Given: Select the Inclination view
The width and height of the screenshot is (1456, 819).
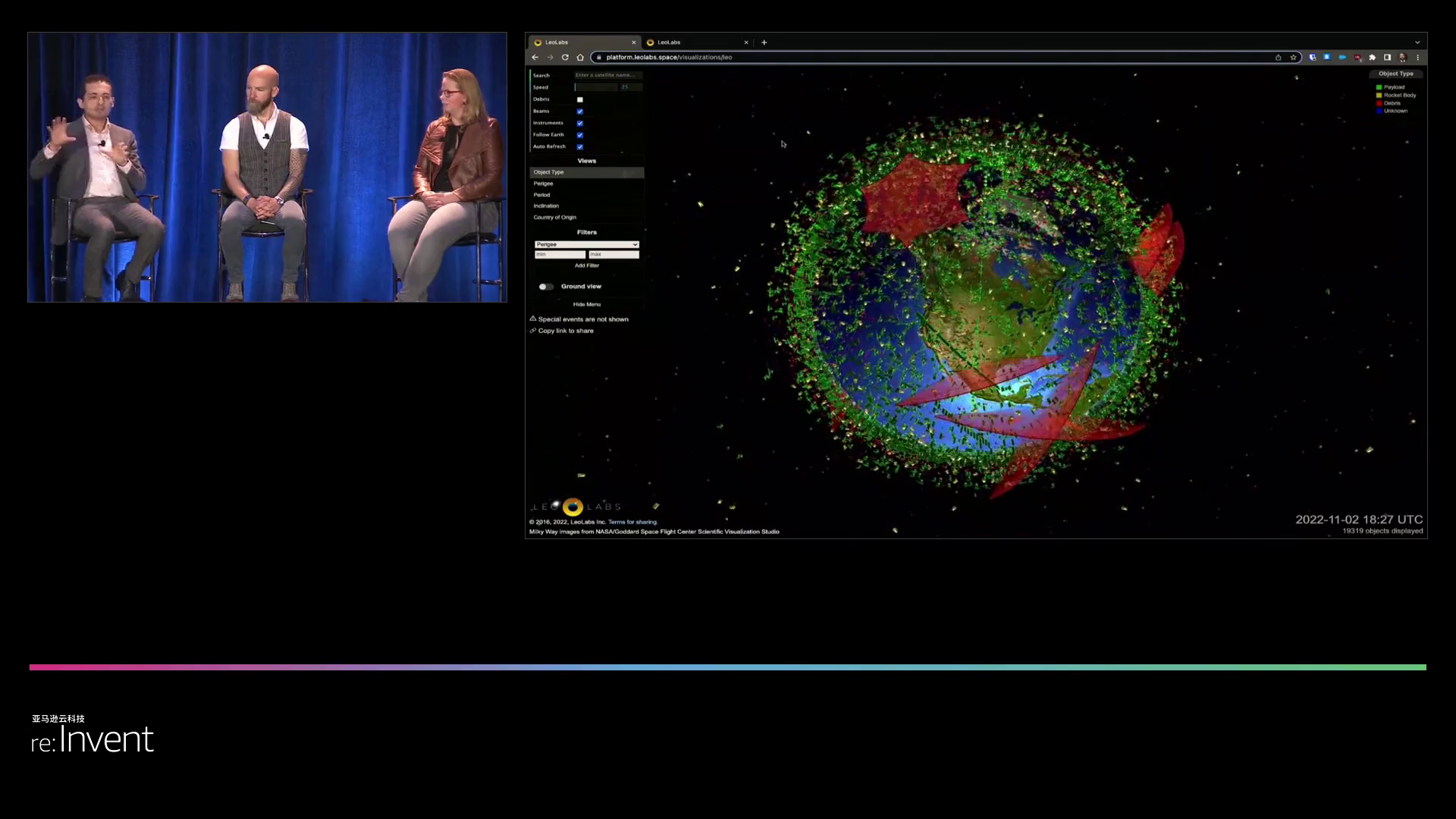Looking at the screenshot, I should pyautogui.click(x=546, y=206).
